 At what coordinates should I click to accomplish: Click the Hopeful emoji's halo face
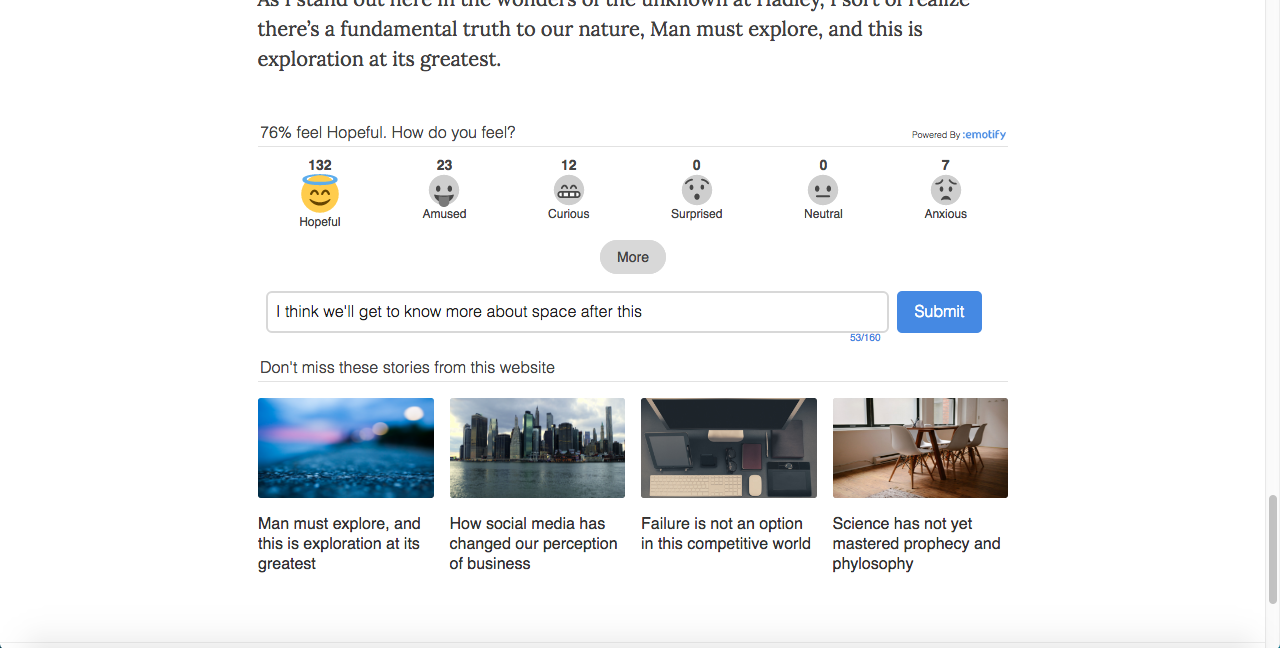(x=320, y=190)
